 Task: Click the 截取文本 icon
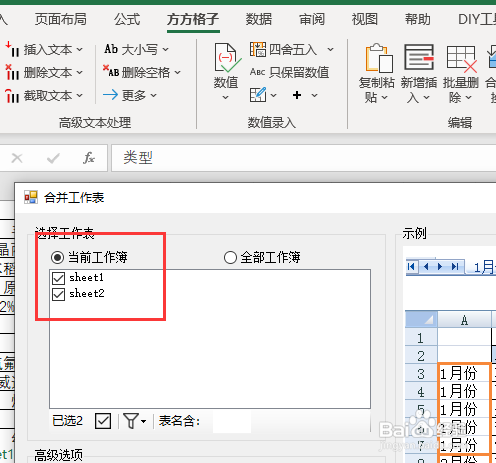tap(12, 96)
